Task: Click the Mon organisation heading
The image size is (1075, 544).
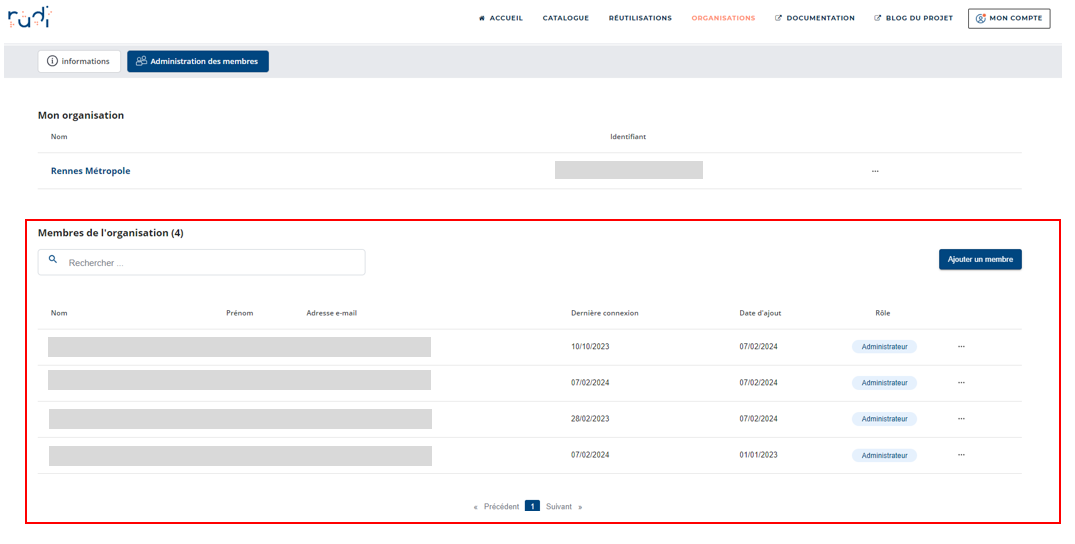Action: tap(81, 115)
